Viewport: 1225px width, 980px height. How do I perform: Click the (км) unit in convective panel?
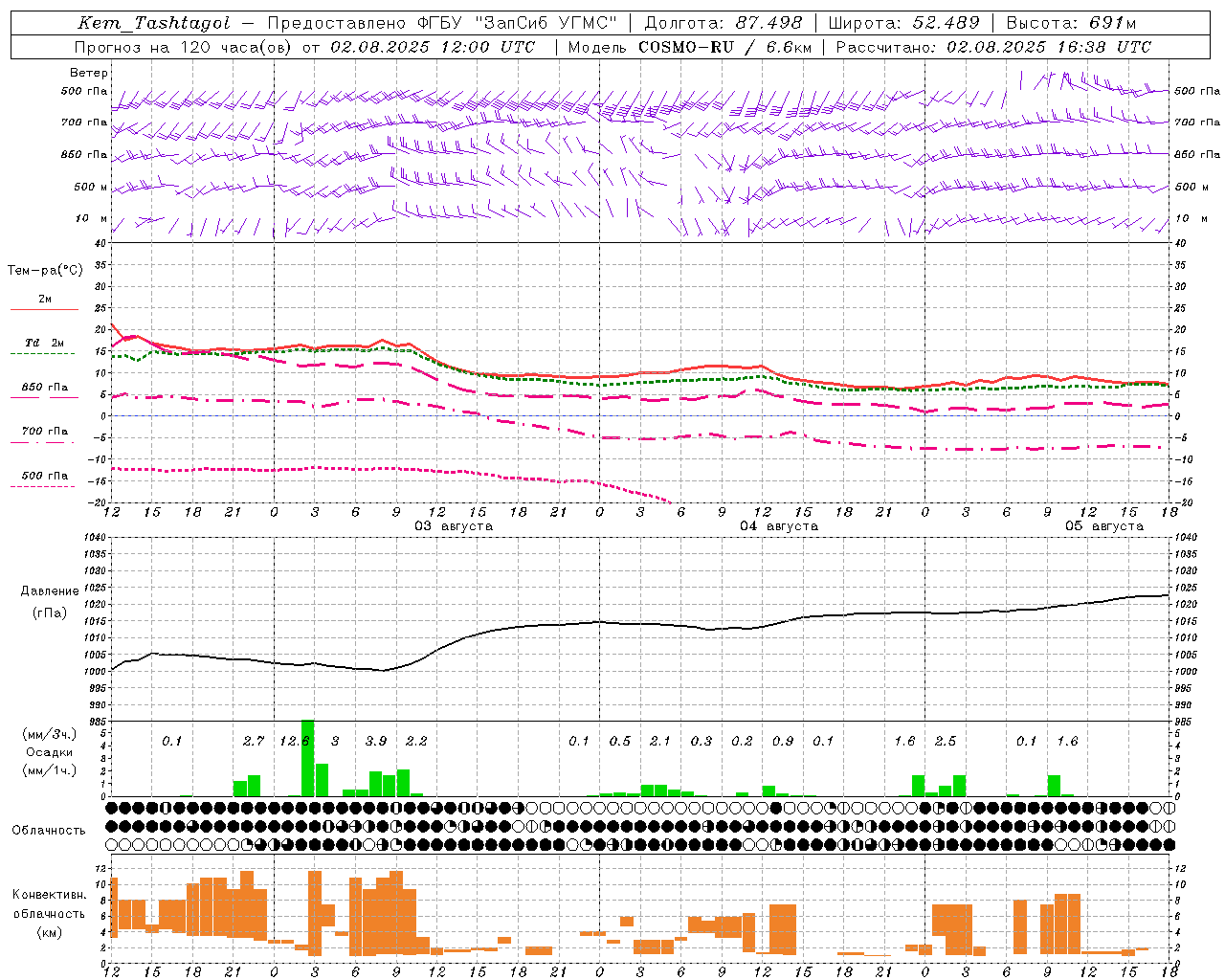[50, 932]
